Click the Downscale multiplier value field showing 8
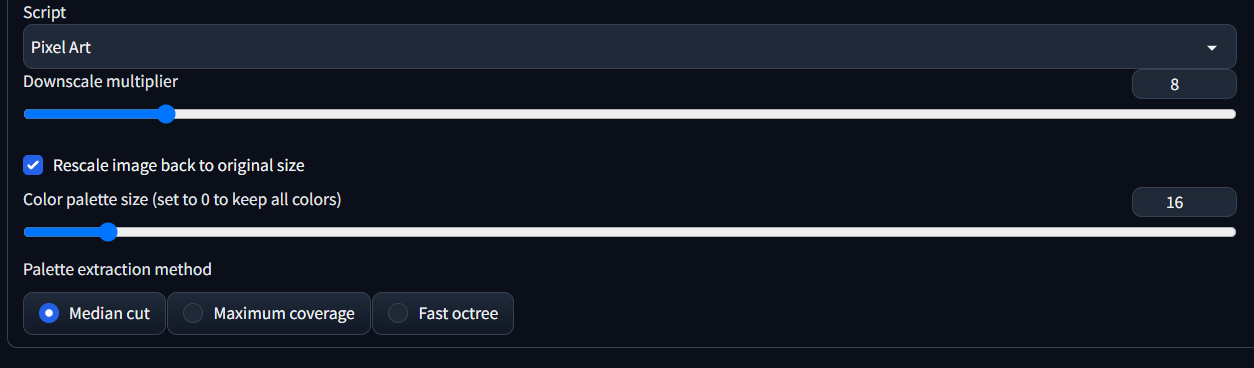This screenshot has width=1254, height=368. click(1183, 85)
